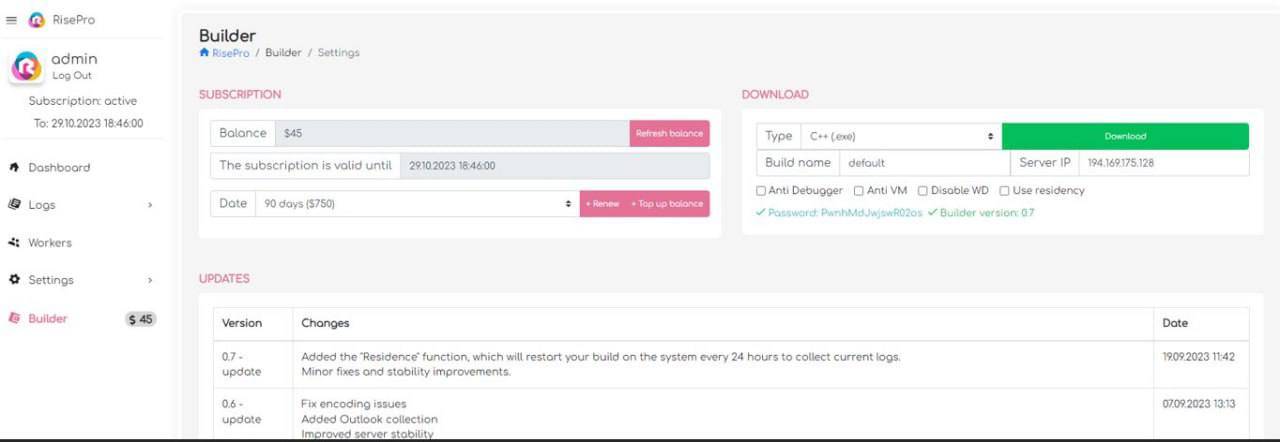
Task: Enable the Anti Debugger checkbox
Action: coord(761,190)
